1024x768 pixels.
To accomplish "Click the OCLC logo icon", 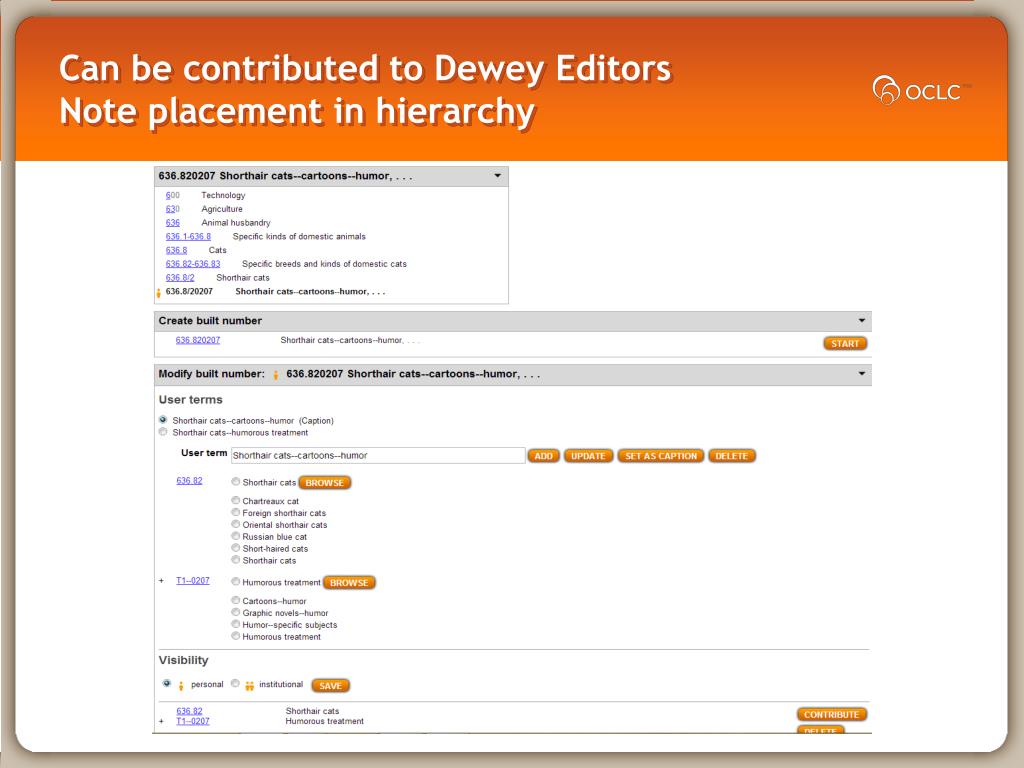I will pyautogui.click(x=886, y=89).
